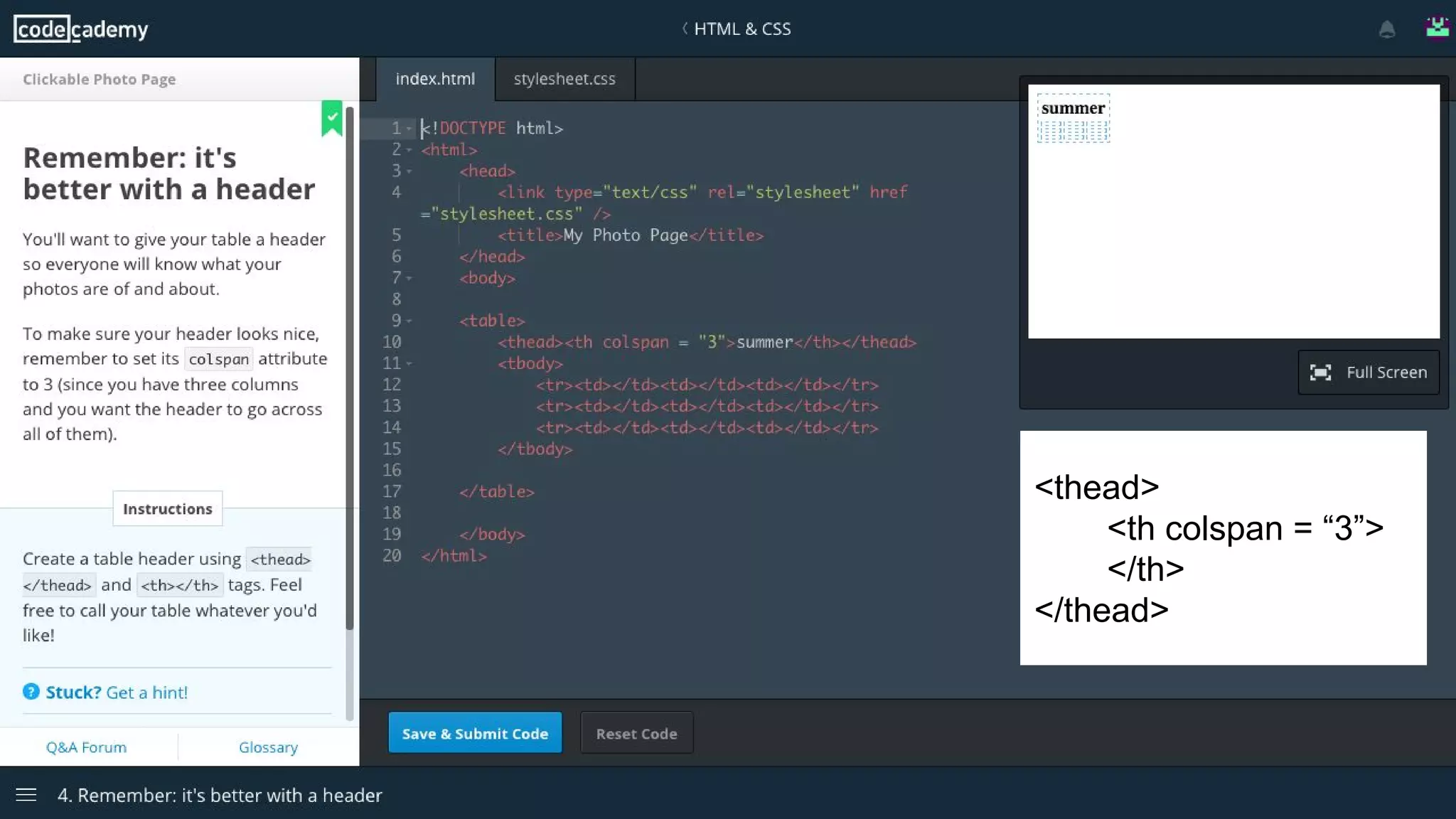This screenshot has height=819, width=1456.
Task: Click the green completed checkmark ribbon
Action: (x=332, y=117)
